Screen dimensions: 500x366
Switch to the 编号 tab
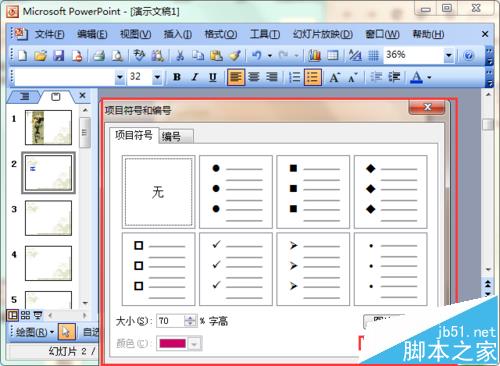point(175,136)
